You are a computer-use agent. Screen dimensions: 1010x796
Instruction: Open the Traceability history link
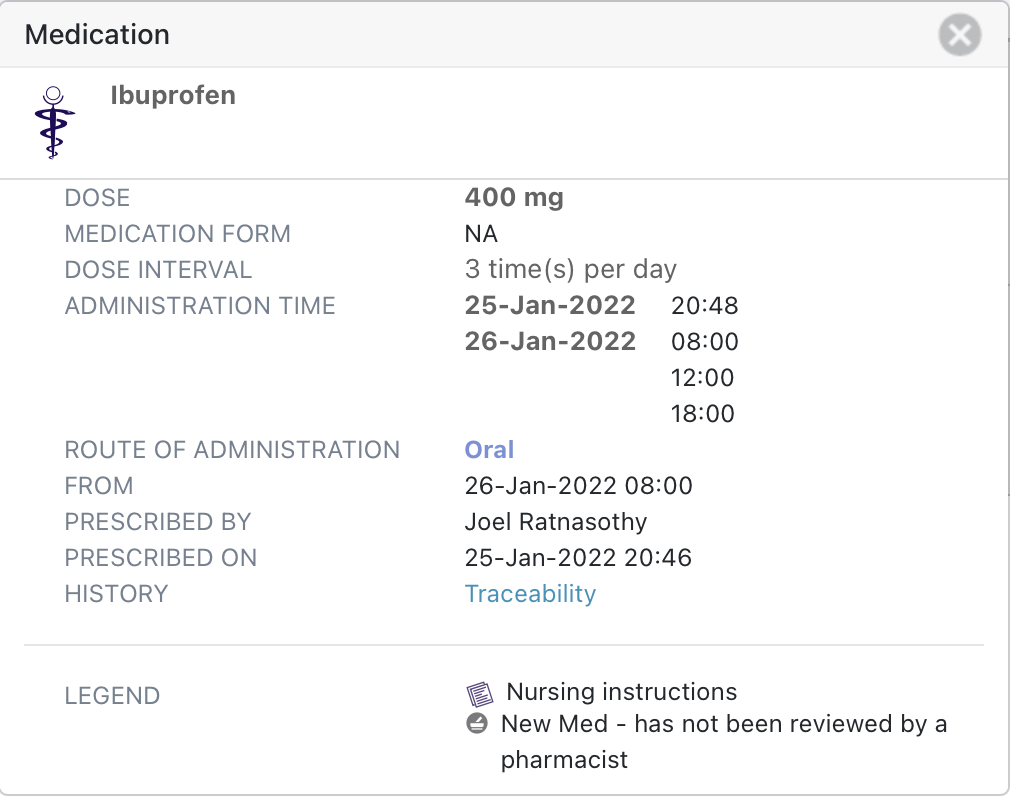[x=530, y=594]
